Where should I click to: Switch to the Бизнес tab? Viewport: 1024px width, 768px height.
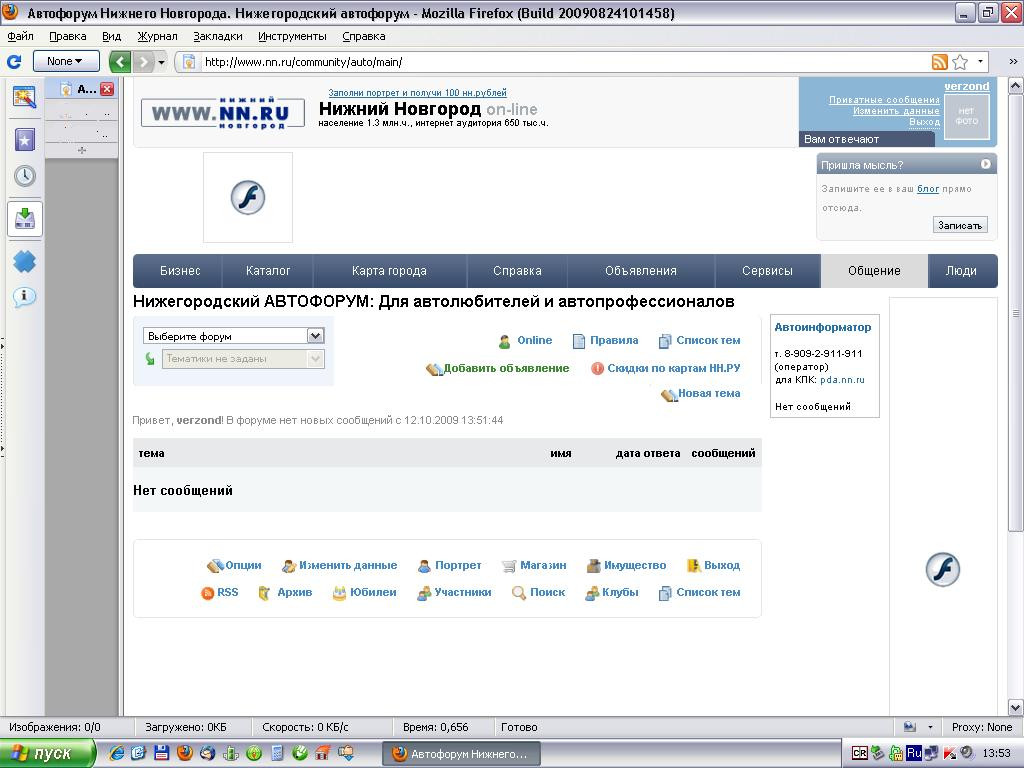tap(180, 271)
